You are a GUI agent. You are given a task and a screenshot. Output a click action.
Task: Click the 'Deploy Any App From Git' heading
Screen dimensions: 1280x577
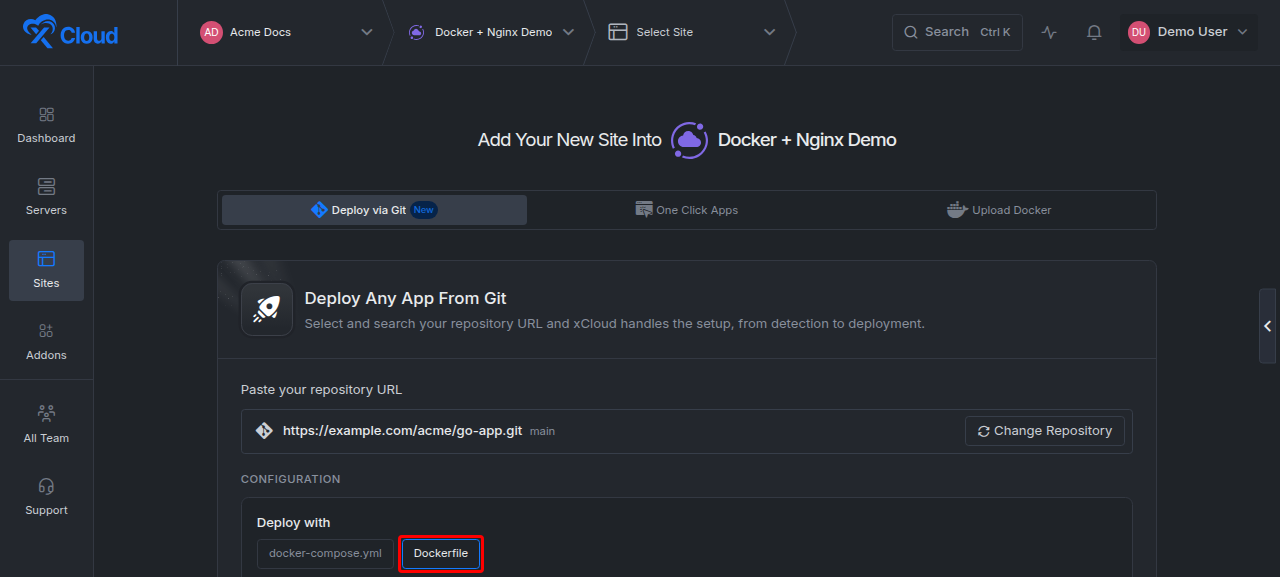(x=405, y=298)
